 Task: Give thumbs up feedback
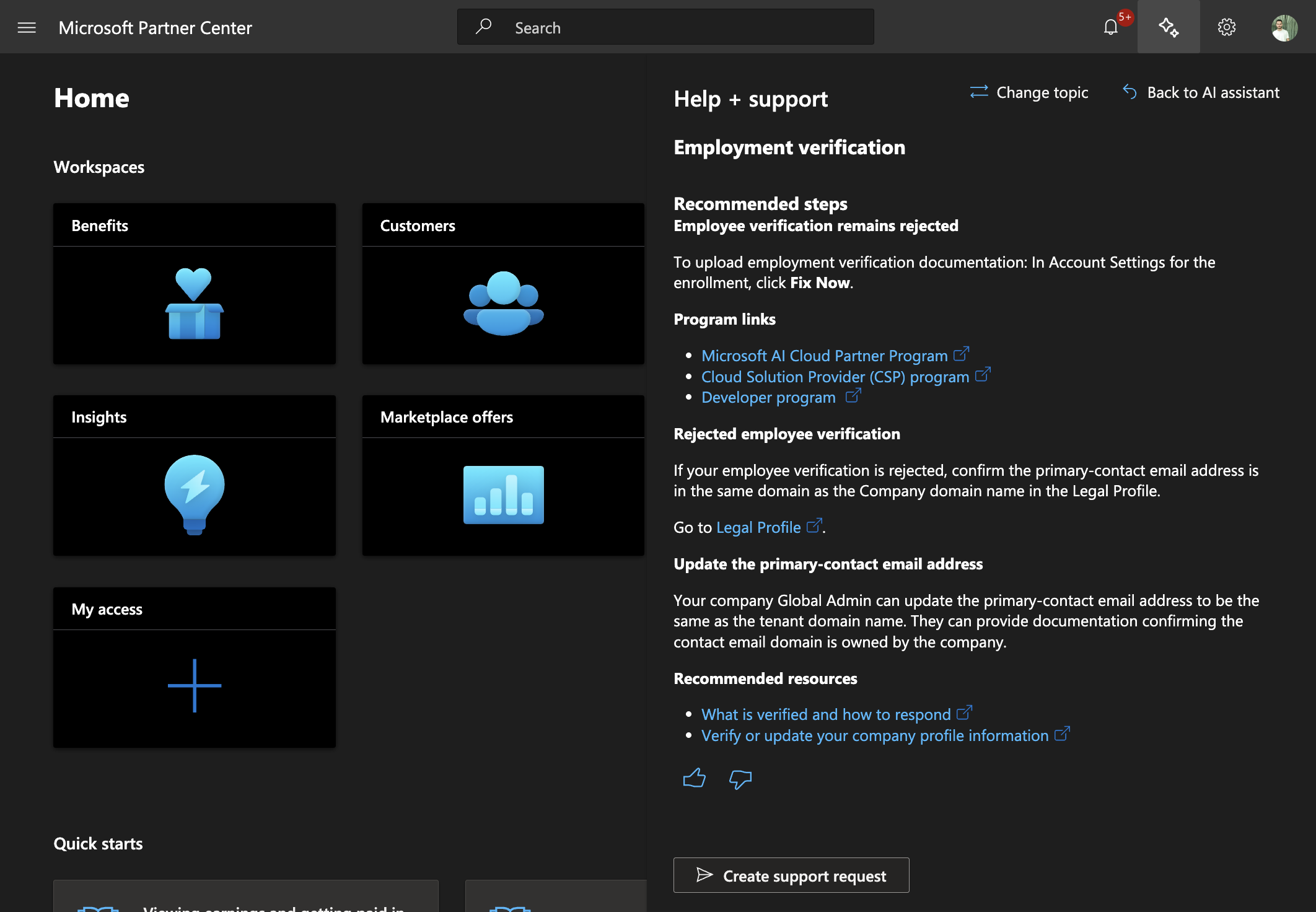[x=694, y=778]
